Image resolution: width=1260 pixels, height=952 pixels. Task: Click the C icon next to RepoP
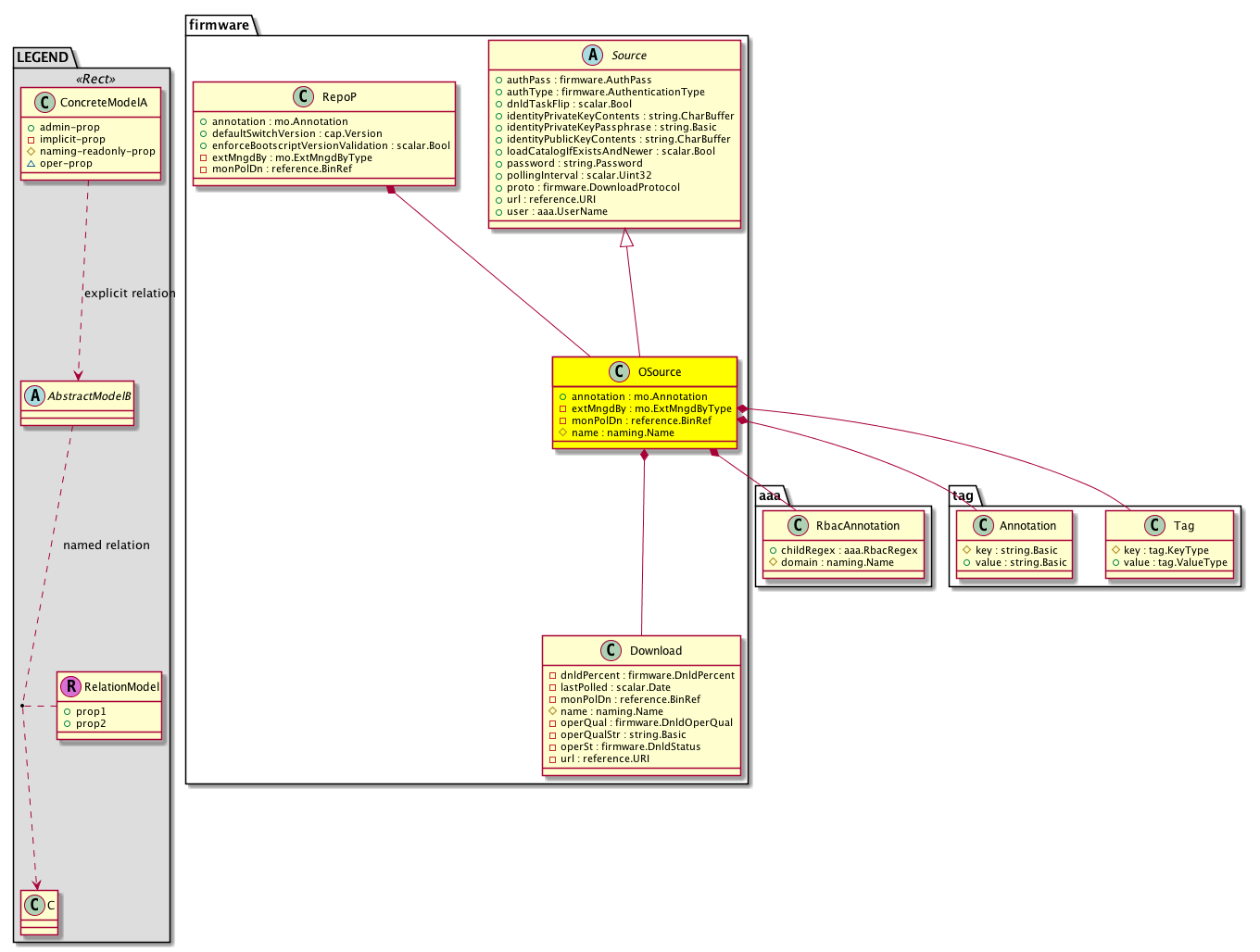[303, 96]
